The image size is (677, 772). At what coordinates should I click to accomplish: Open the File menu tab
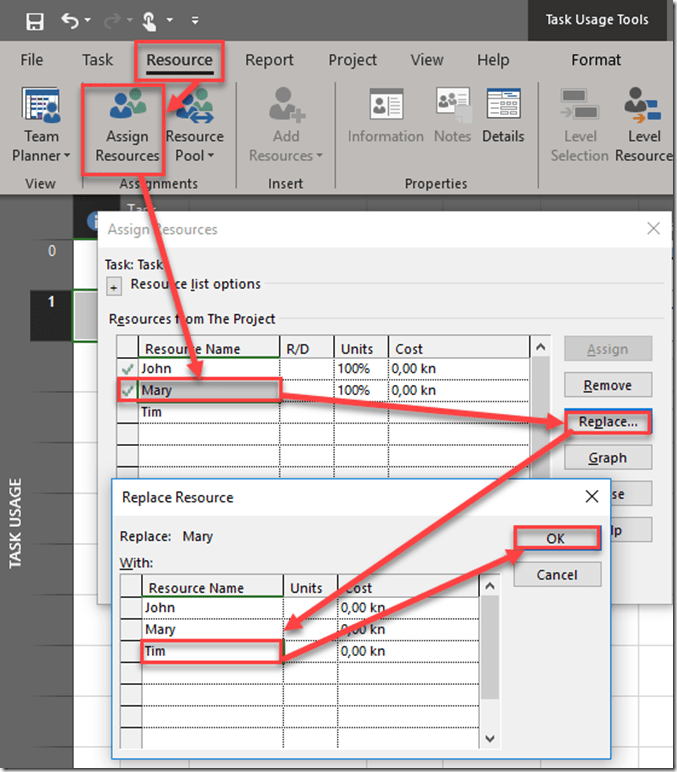tap(32, 60)
